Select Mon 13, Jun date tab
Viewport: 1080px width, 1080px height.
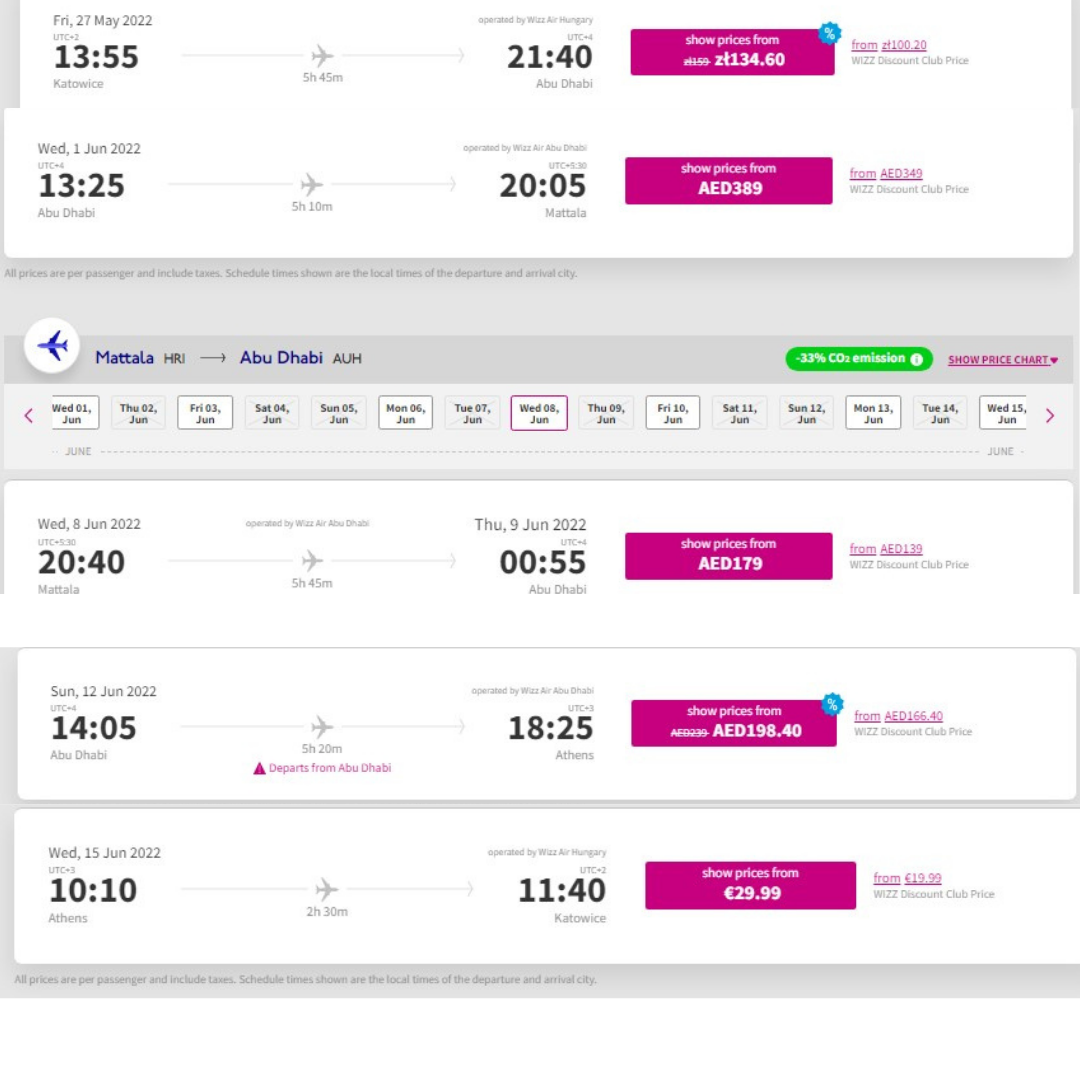[873, 413]
